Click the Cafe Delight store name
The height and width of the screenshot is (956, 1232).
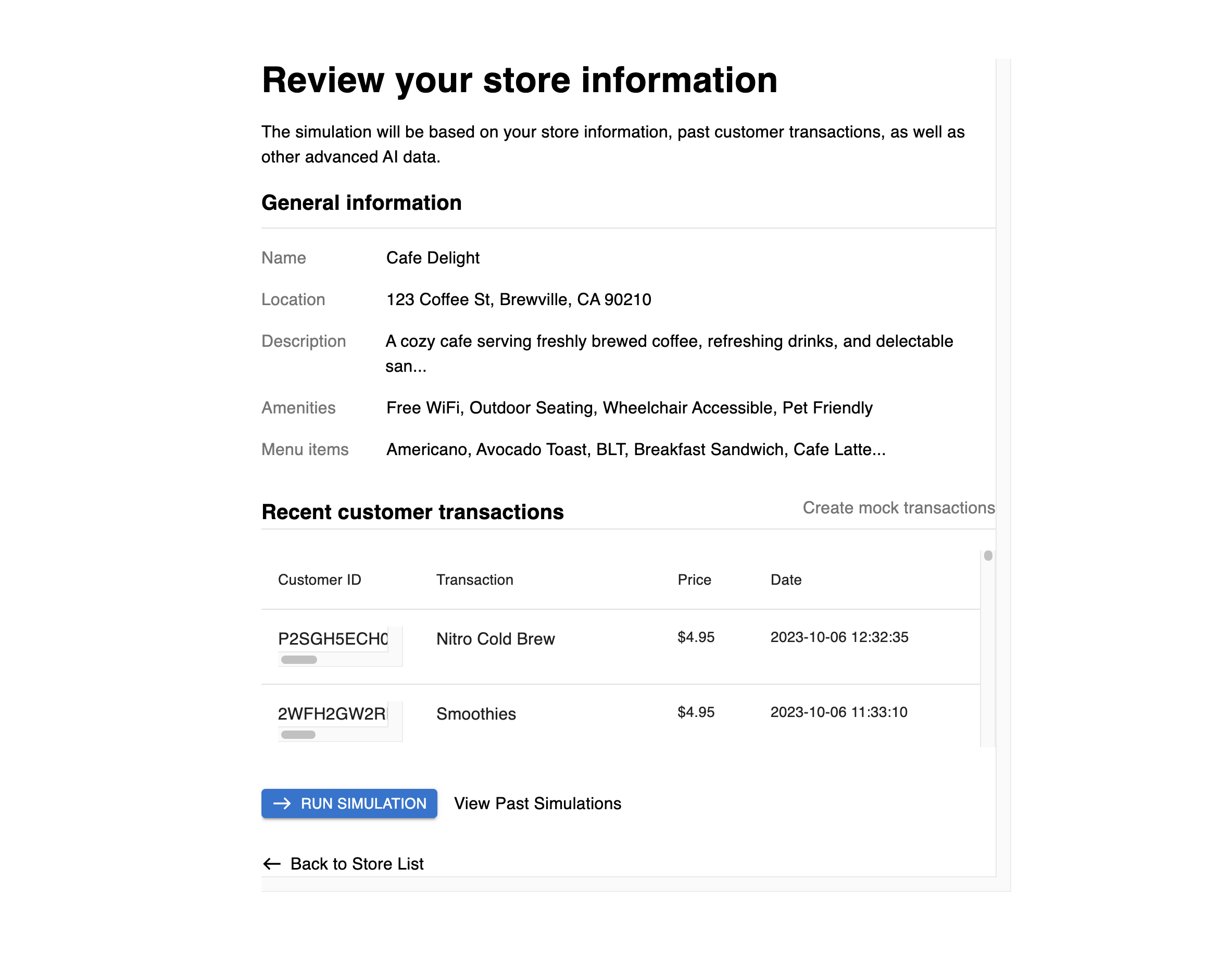point(433,258)
